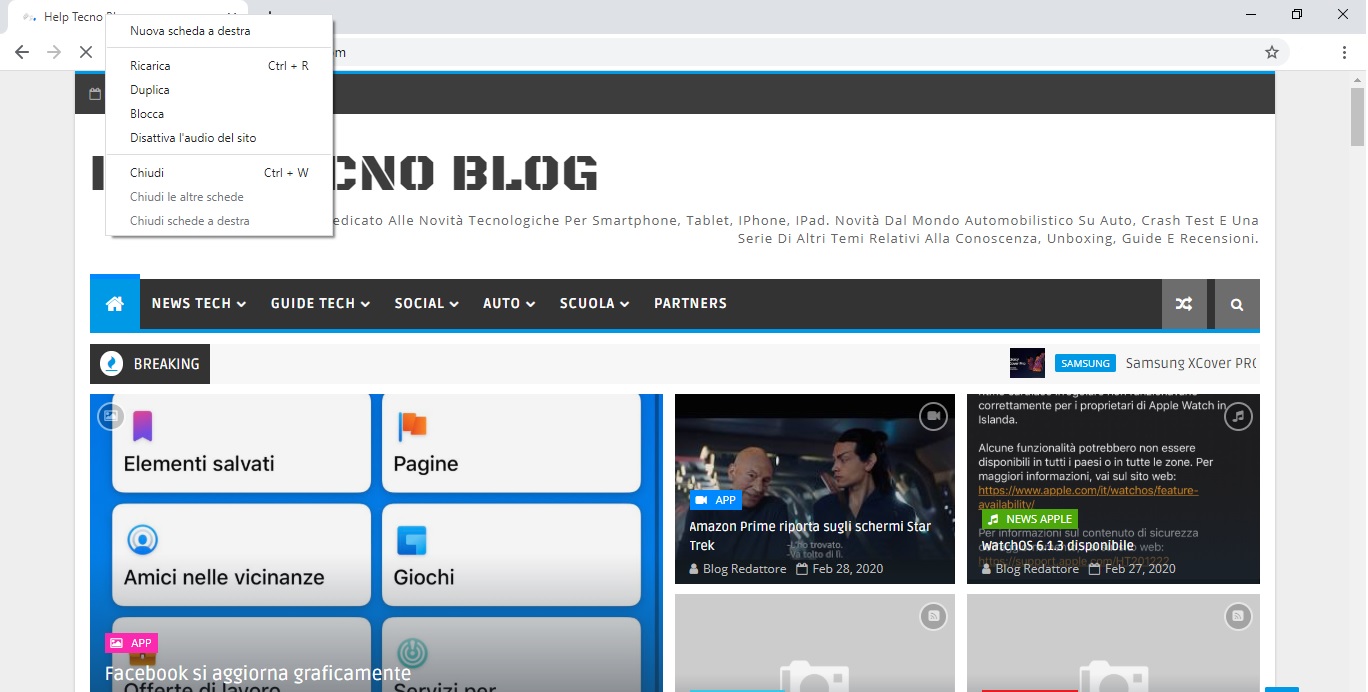Click the browser forward arrow

pyautogui.click(x=54, y=52)
